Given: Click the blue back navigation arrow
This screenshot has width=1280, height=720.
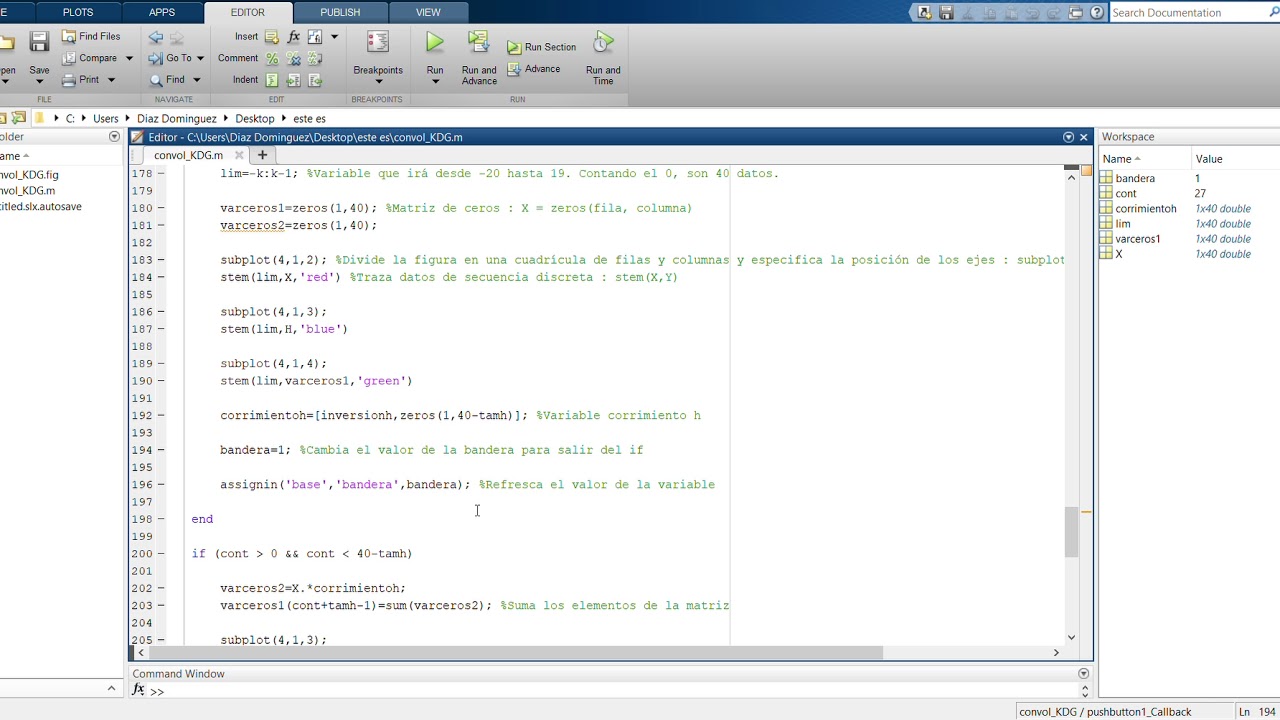Looking at the screenshot, I should tap(156, 37).
